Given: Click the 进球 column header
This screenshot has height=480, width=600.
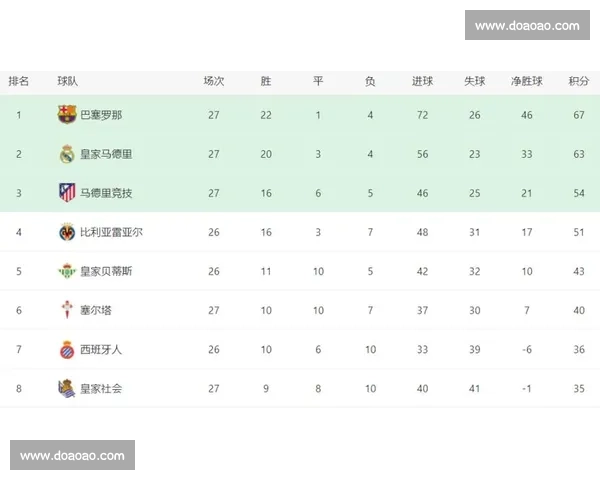Looking at the screenshot, I should click(422, 81).
